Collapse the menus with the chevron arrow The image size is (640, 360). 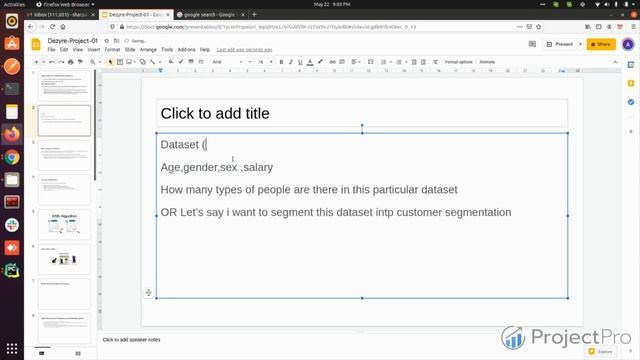tap(615, 62)
